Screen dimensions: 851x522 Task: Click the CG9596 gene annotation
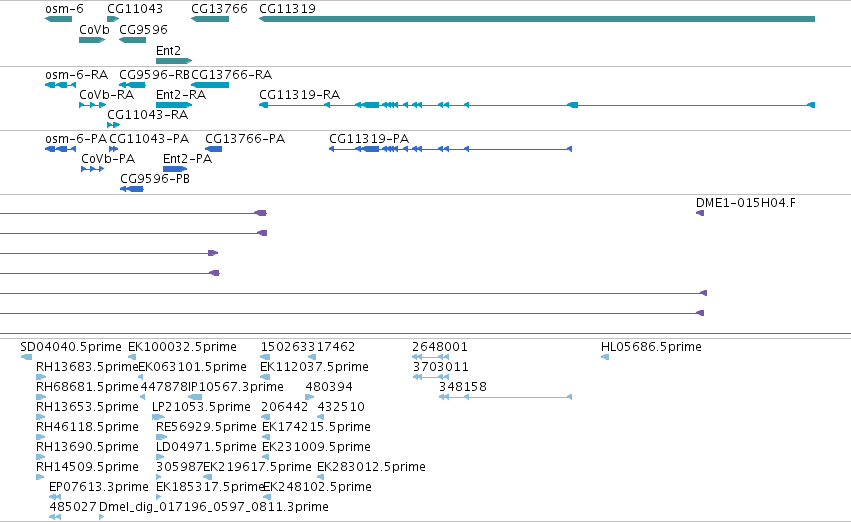132,40
